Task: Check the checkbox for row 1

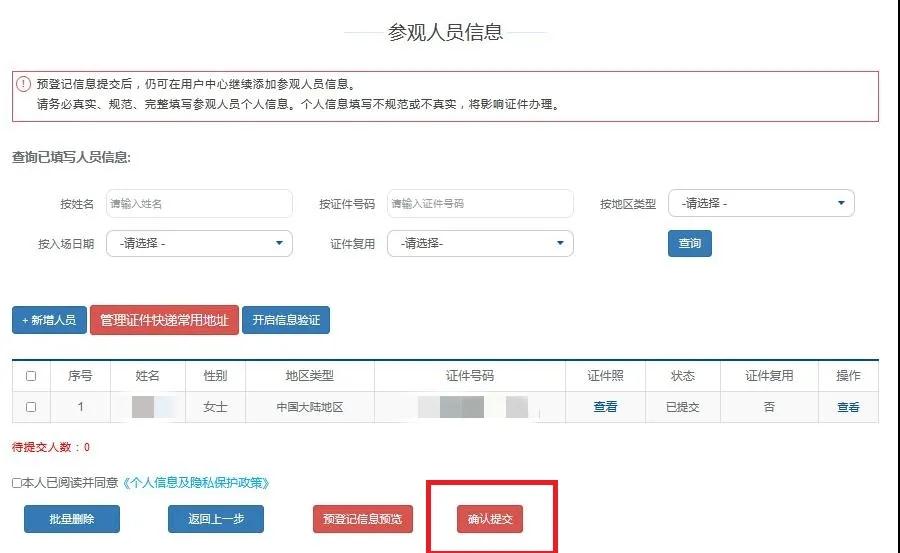Action: [x=31, y=407]
